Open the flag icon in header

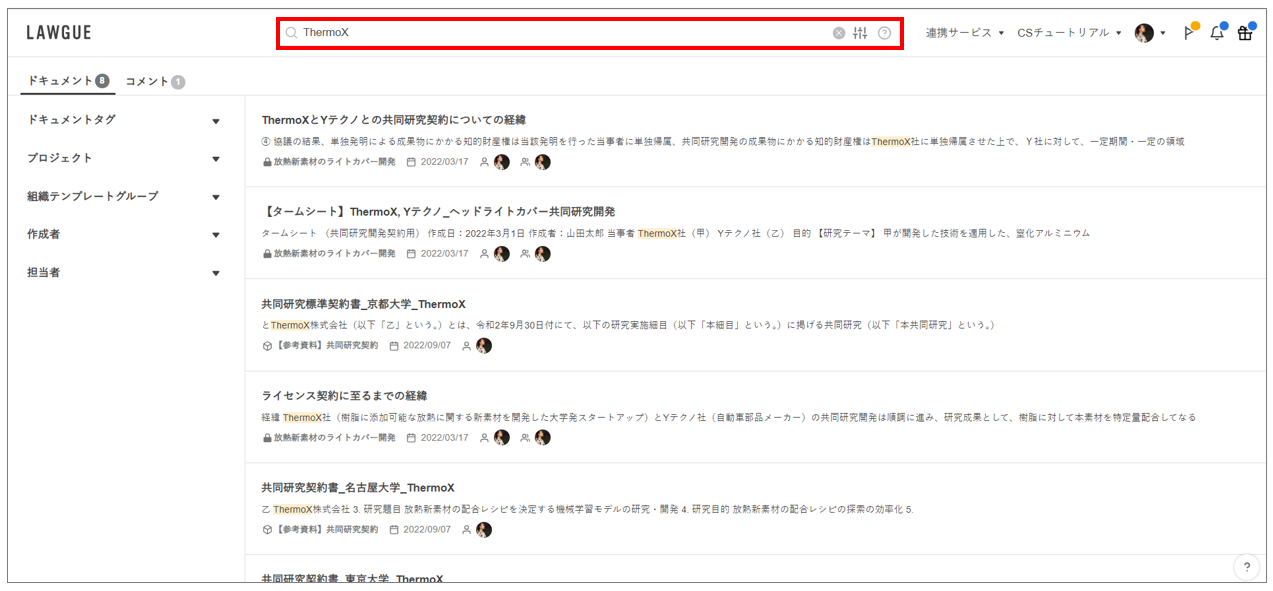pos(1189,33)
